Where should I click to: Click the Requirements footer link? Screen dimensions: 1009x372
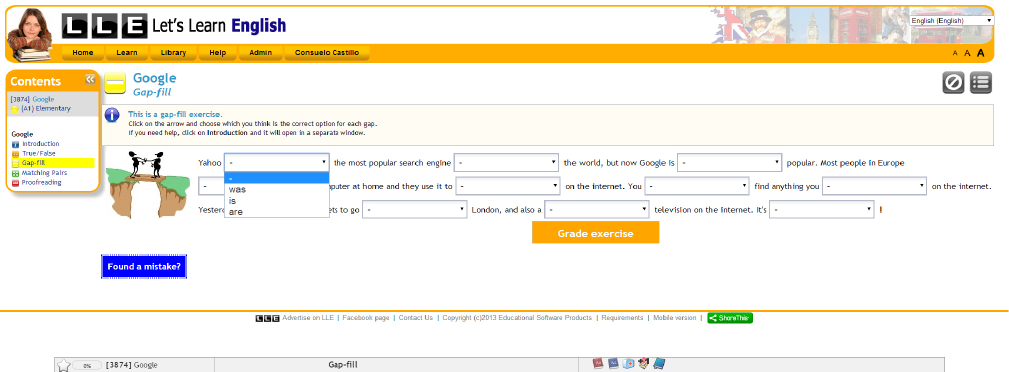622,318
